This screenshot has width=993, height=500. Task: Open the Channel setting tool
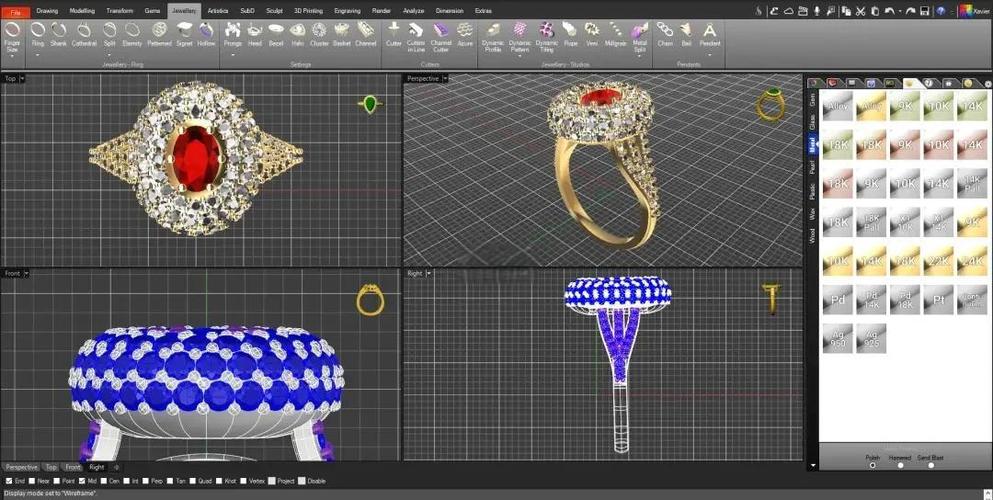coord(365,34)
